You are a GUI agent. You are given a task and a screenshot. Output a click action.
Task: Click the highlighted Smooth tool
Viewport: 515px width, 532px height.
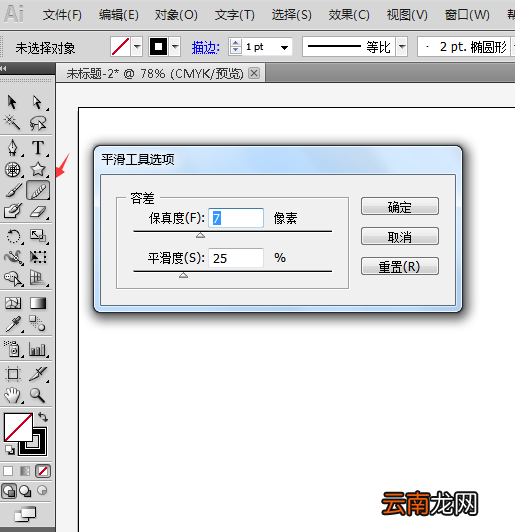pos(38,190)
